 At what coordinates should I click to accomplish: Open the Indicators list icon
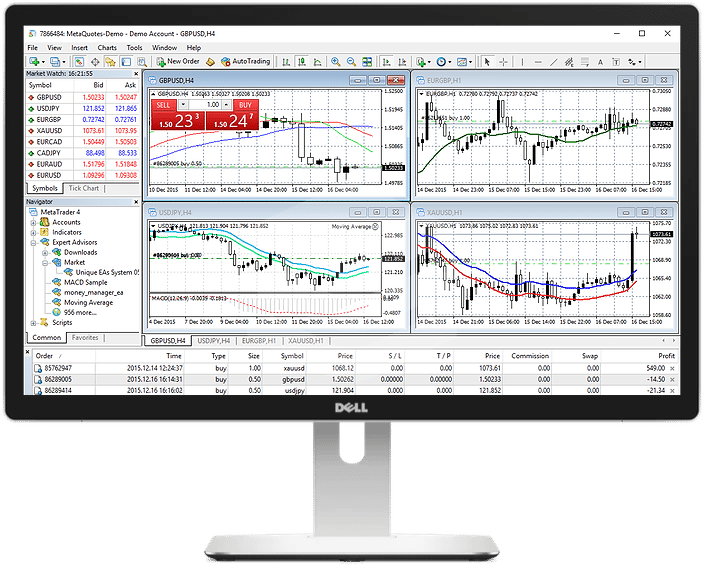(x=421, y=61)
